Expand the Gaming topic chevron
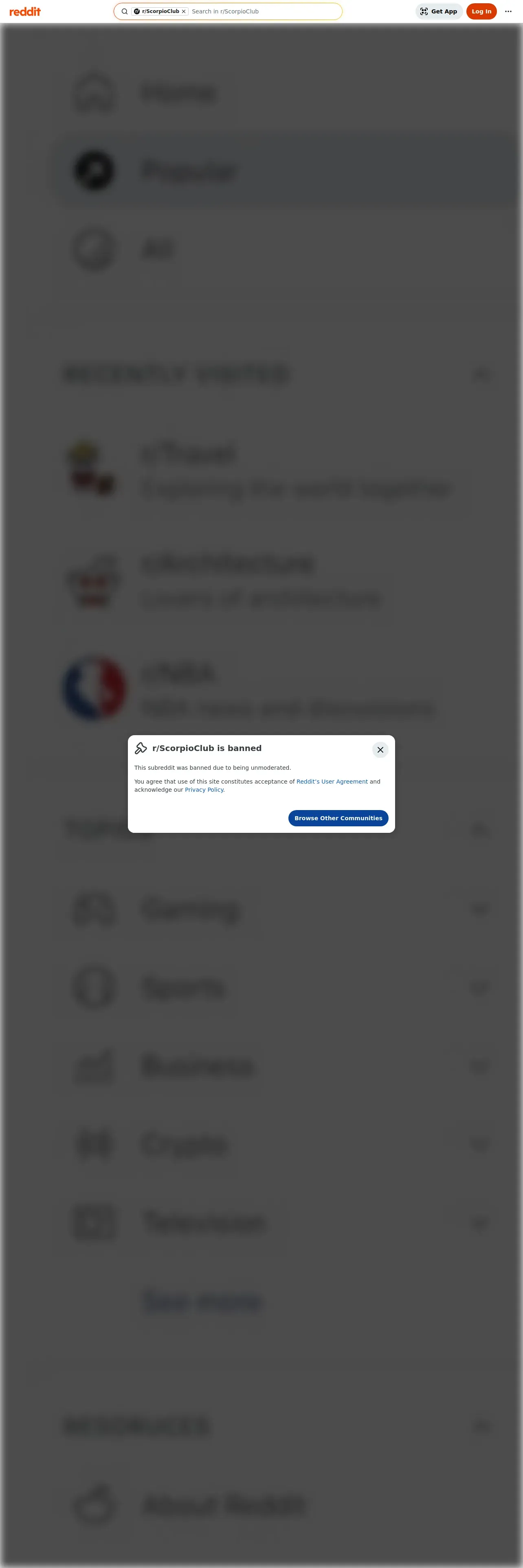 coord(480,909)
